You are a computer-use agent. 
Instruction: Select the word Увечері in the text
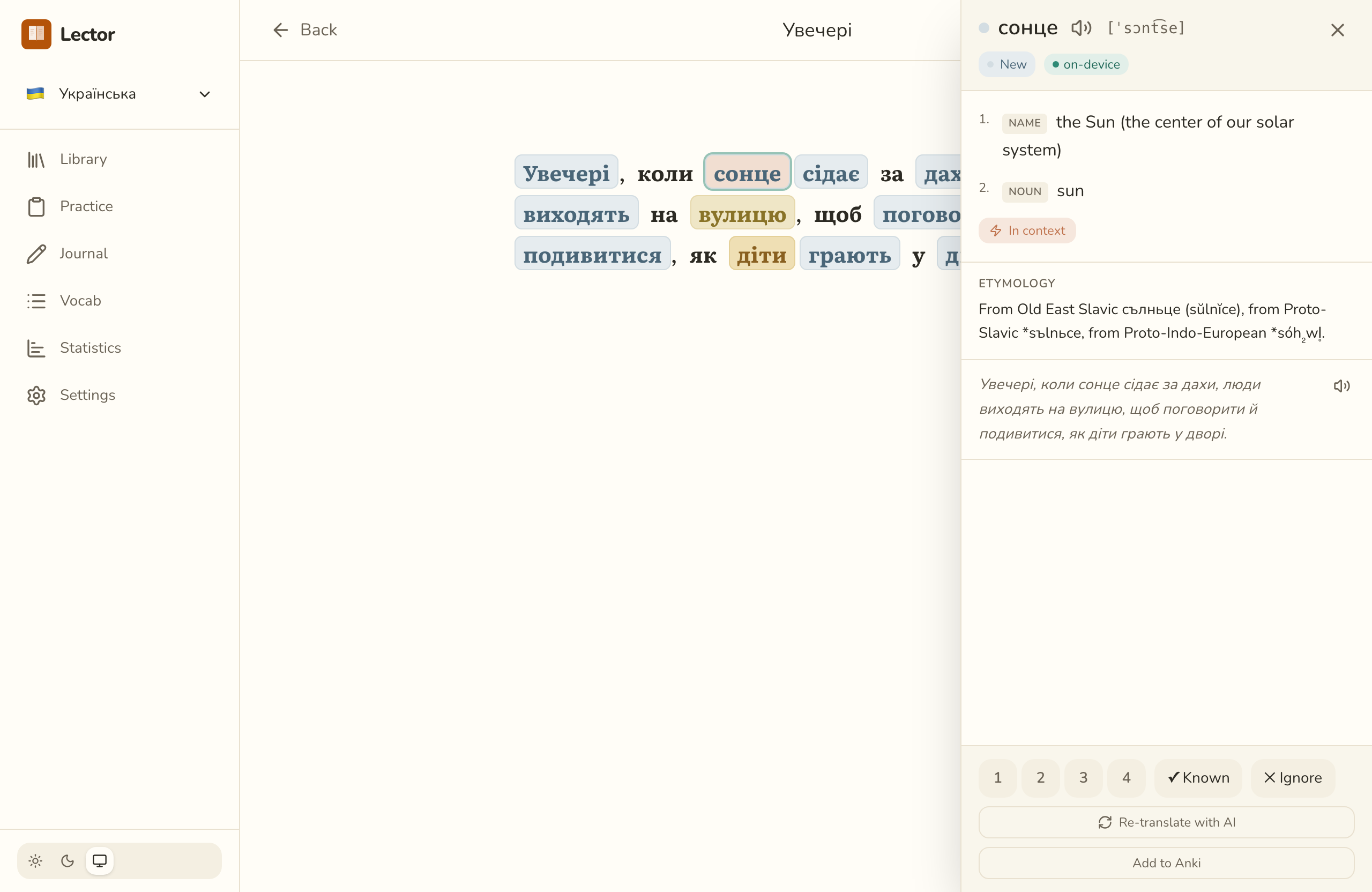coord(566,173)
